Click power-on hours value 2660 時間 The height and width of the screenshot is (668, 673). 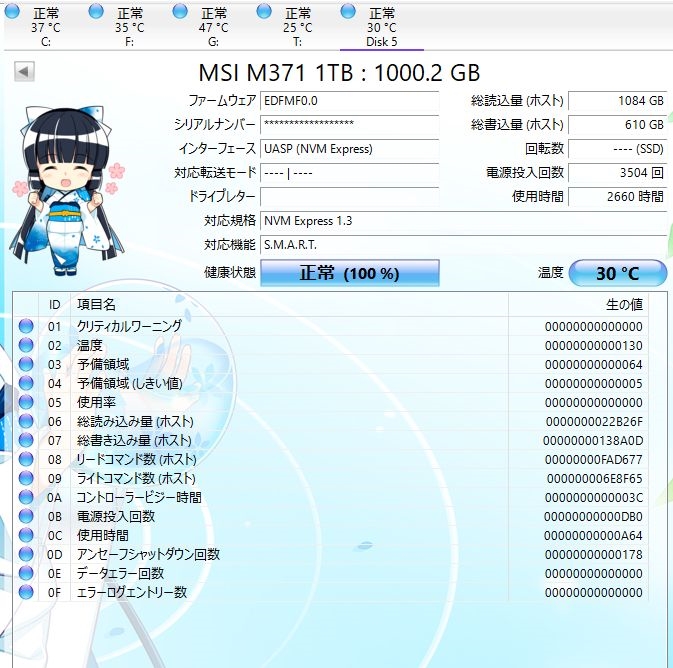pyautogui.click(x=618, y=197)
